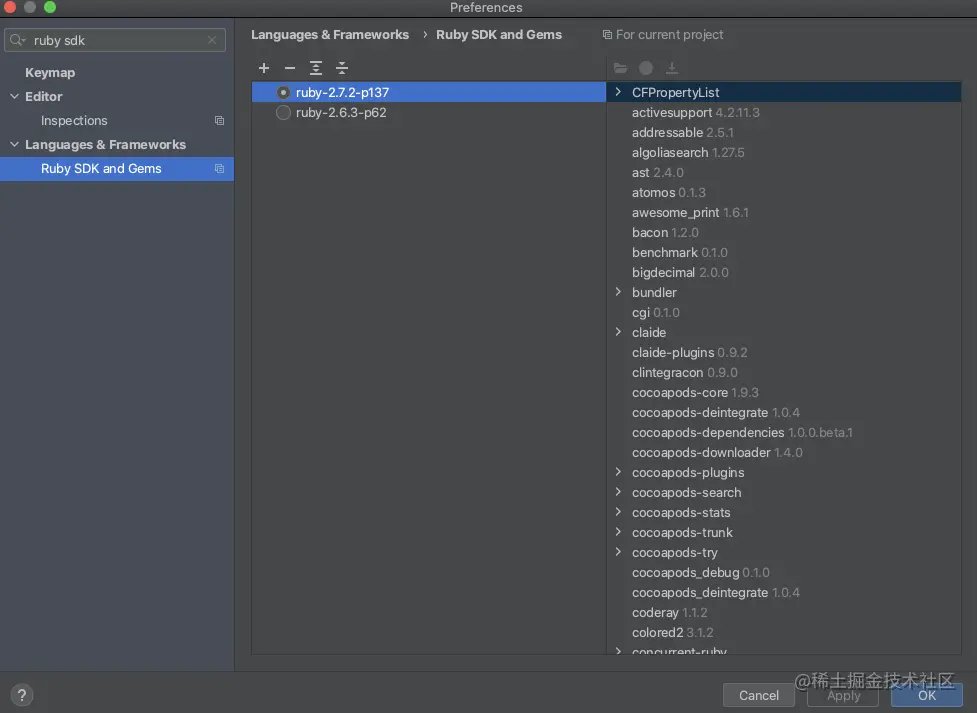Select the cocoapods-deintegrate 1.0.4 gem
Viewport: 977px width, 713px height.
pos(715,412)
